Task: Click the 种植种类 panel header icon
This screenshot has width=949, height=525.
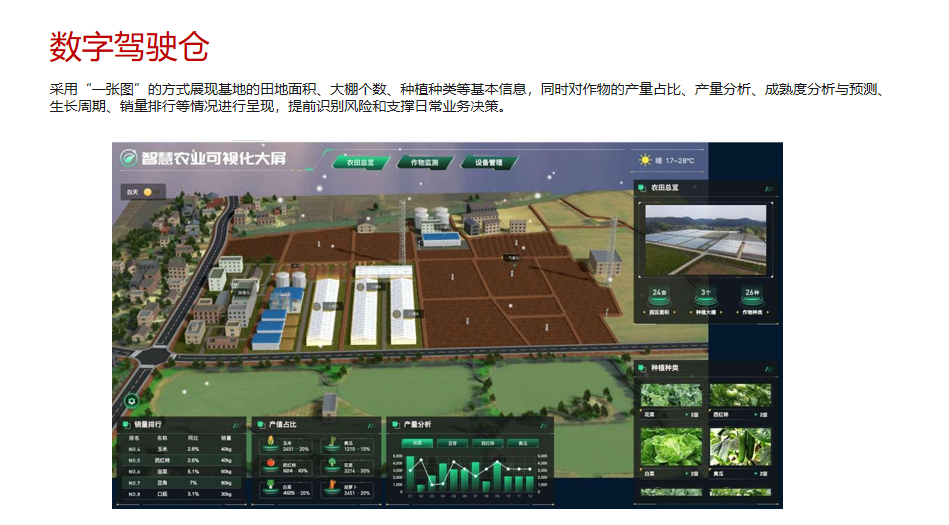Action: [x=641, y=369]
